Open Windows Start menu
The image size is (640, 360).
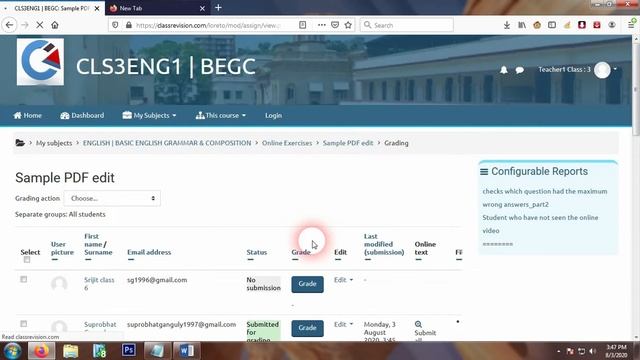13,351
